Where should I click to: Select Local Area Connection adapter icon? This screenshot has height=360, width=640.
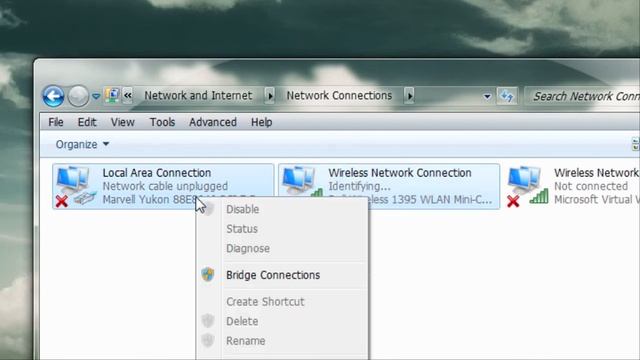pos(76,186)
